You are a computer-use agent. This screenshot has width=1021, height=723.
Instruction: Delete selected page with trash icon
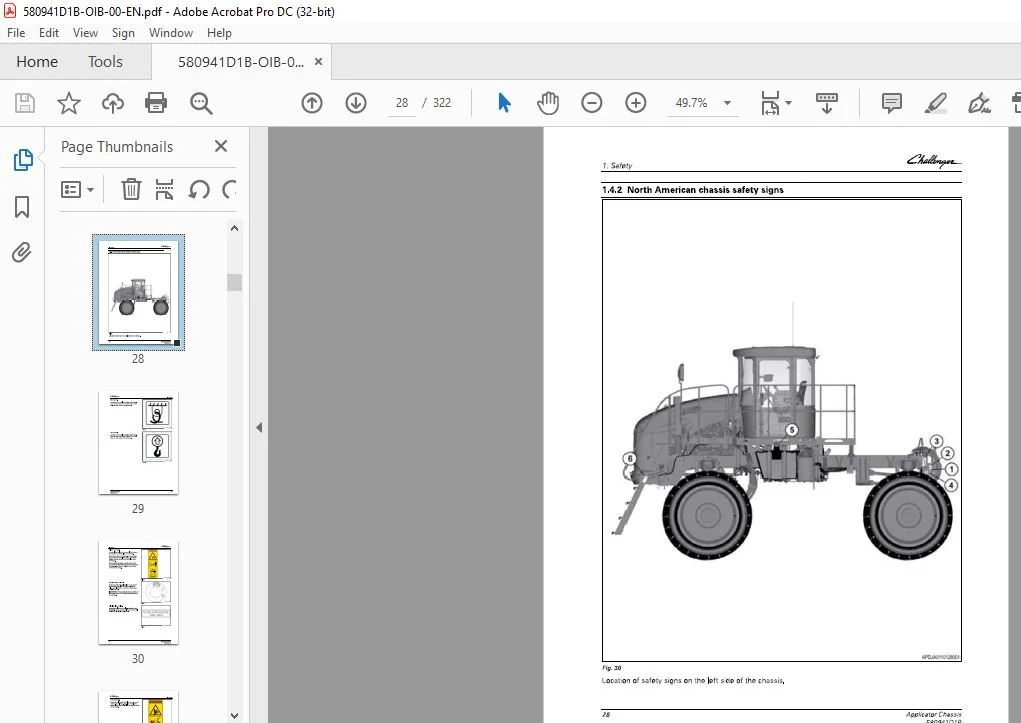(x=131, y=190)
